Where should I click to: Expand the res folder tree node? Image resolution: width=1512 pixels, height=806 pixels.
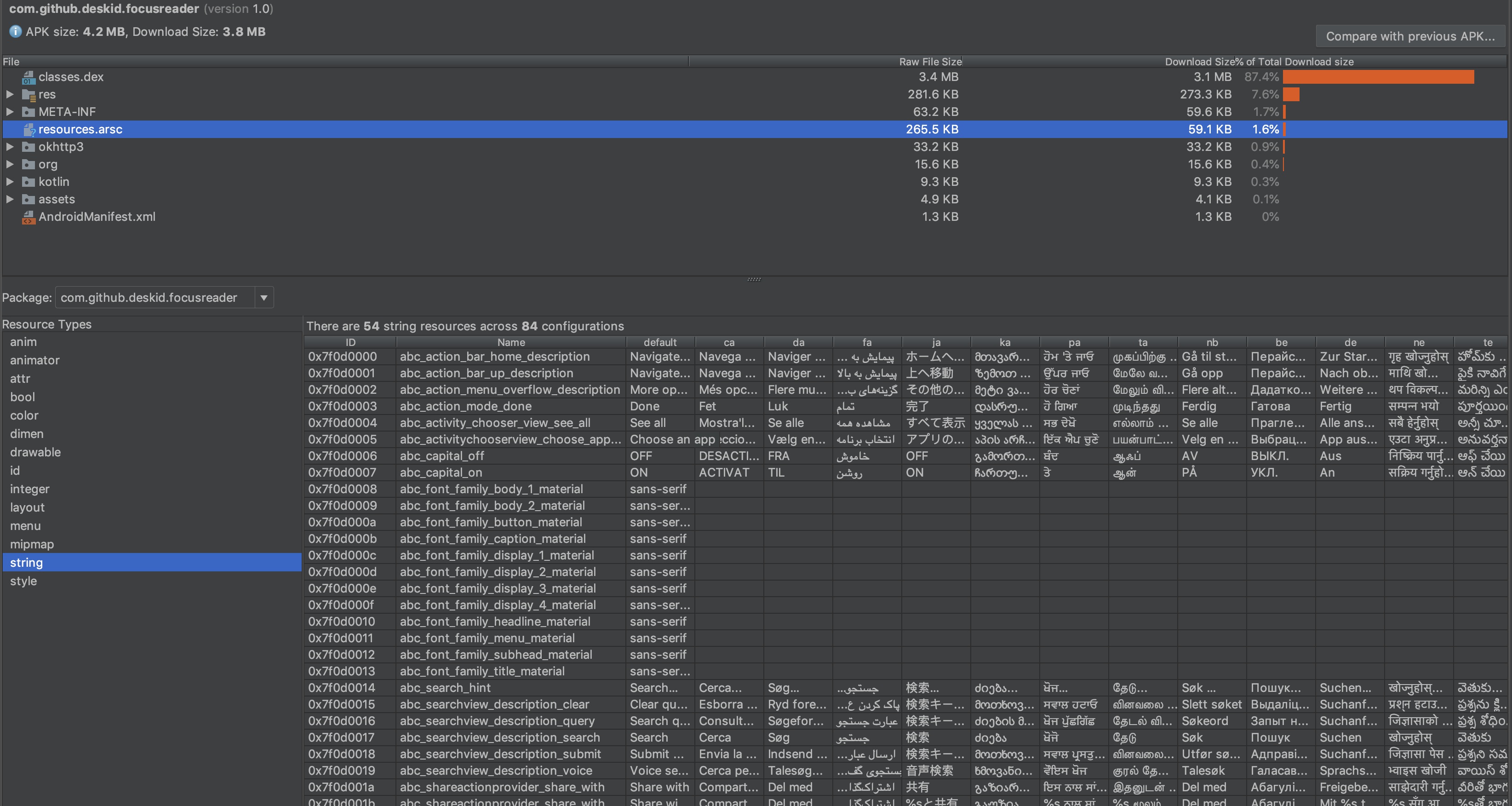pyautogui.click(x=10, y=94)
